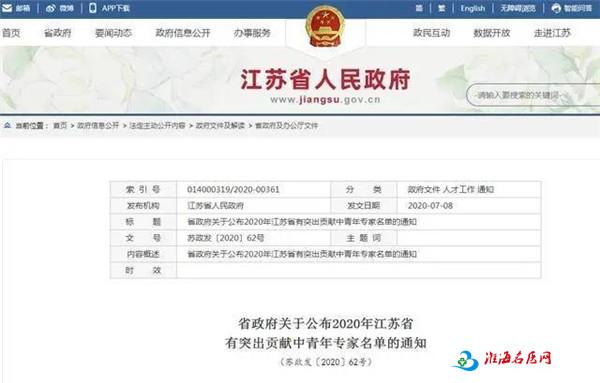Open the accessible browsing link 无障碍浏览
The height and width of the screenshot is (383, 600).
point(518,8)
